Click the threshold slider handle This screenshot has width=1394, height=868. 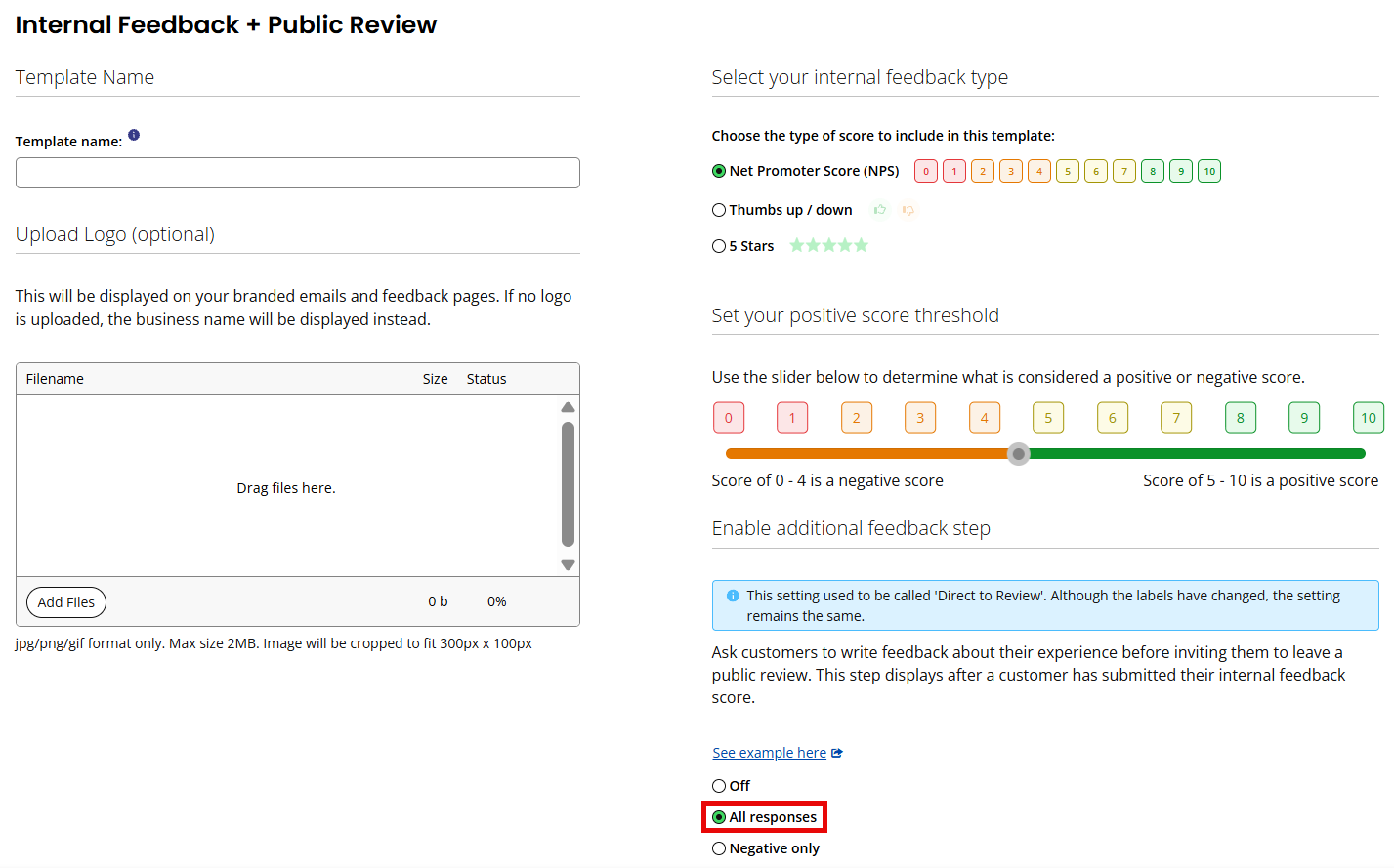[1019, 454]
